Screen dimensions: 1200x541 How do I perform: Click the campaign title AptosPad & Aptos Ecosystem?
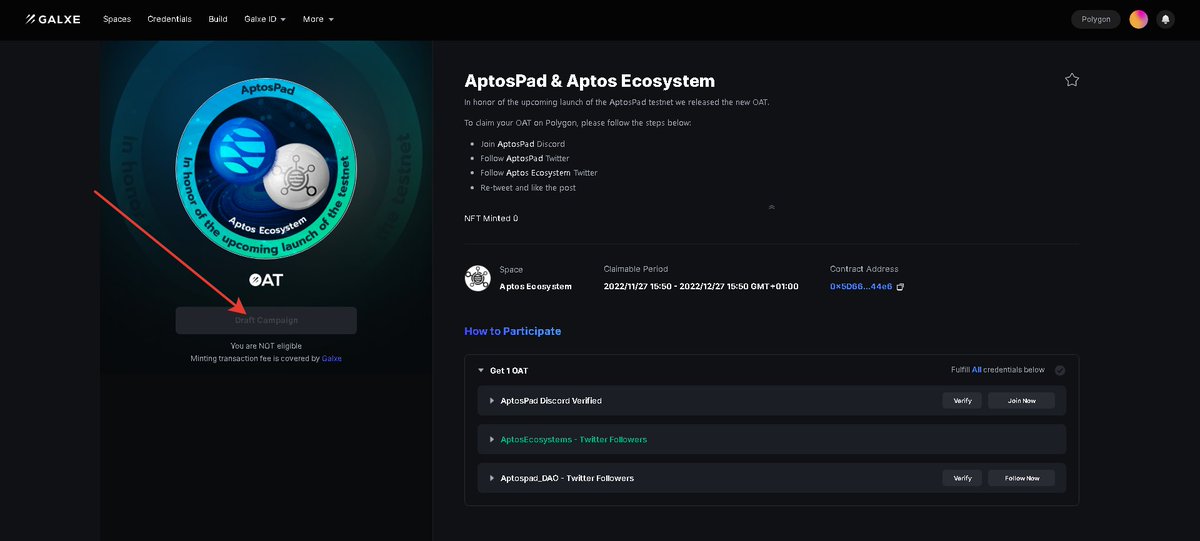click(590, 81)
